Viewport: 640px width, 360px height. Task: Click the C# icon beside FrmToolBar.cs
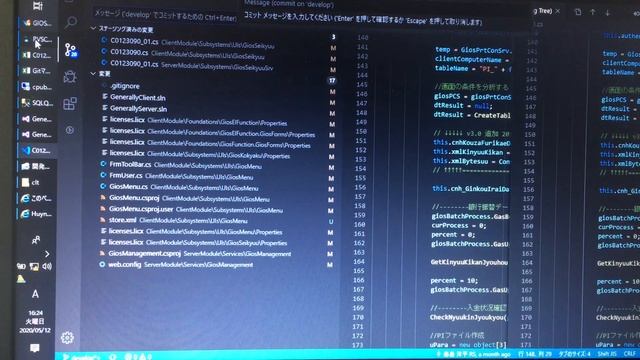click(x=103, y=164)
